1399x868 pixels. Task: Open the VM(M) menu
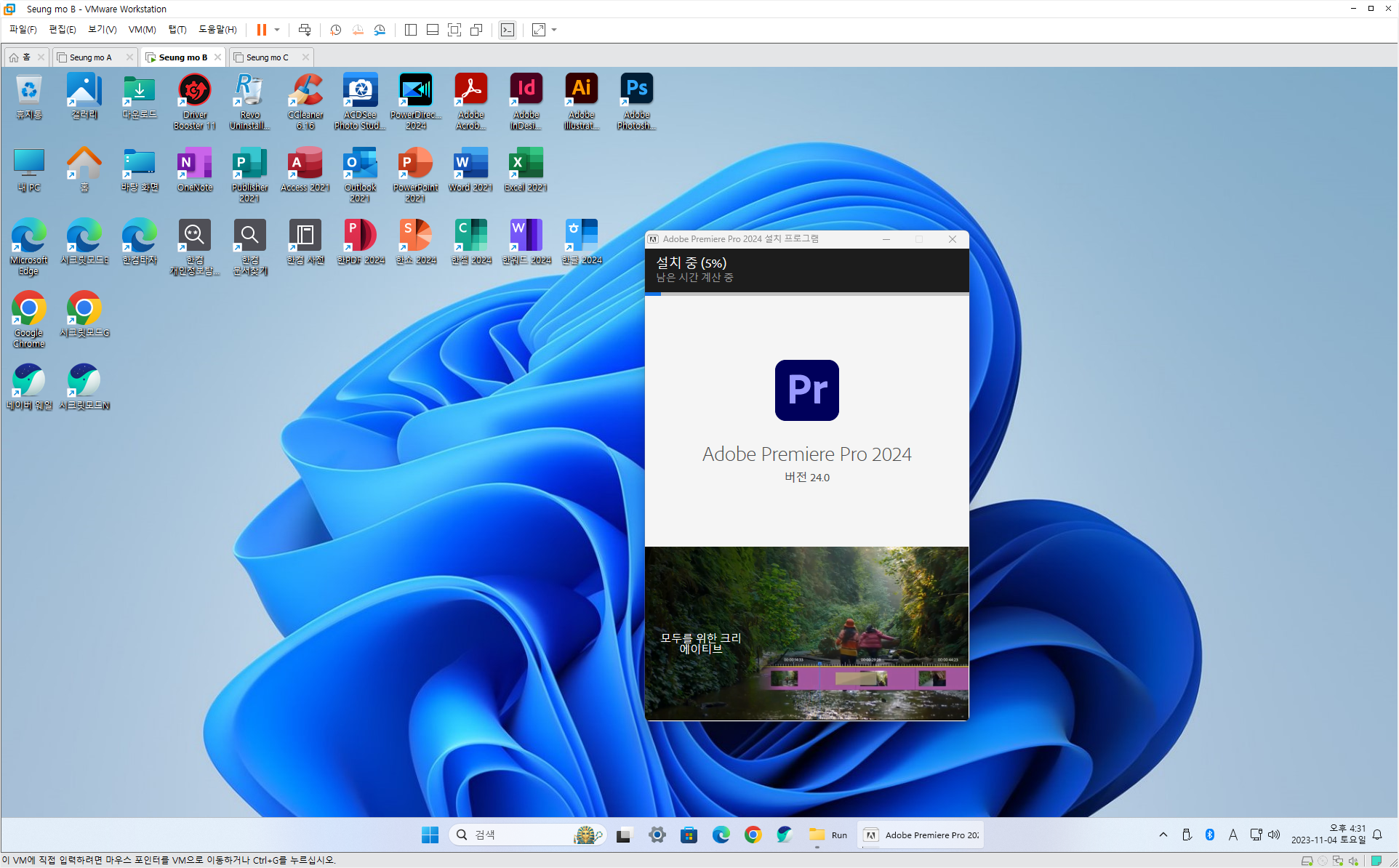[142, 30]
